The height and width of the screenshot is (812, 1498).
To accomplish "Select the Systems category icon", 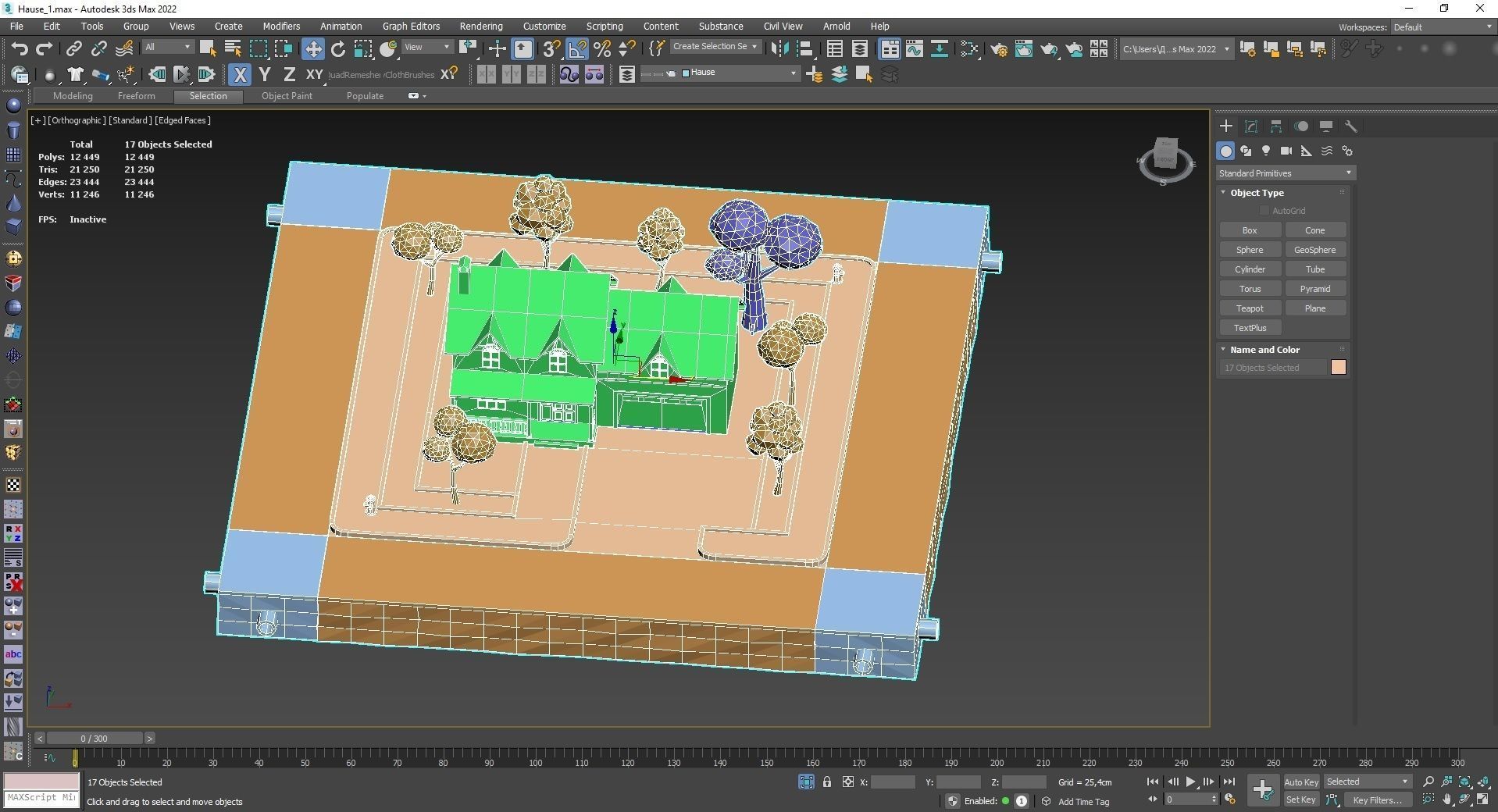I will 1347,151.
